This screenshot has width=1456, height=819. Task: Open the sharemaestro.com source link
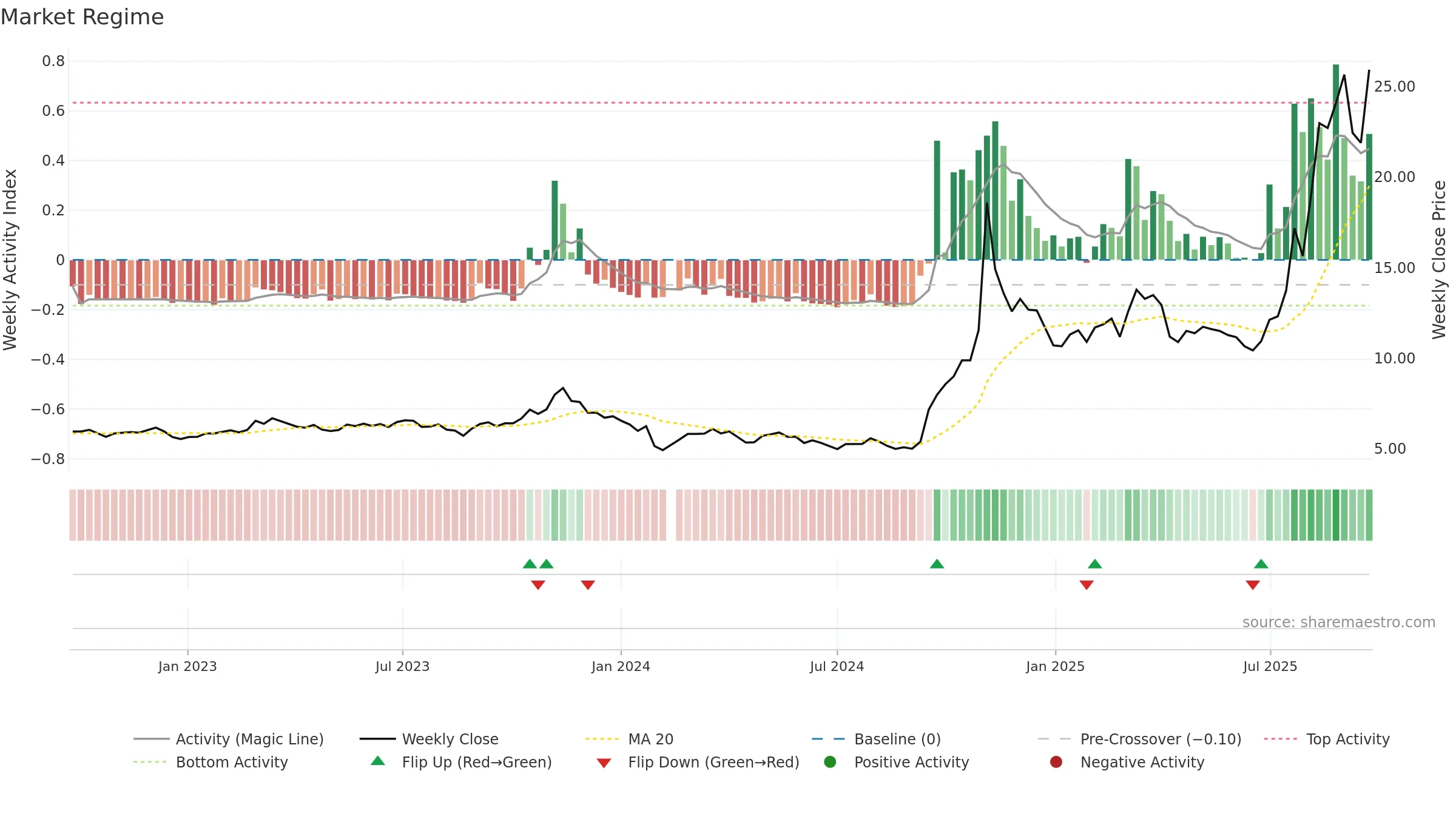(x=1339, y=622)
